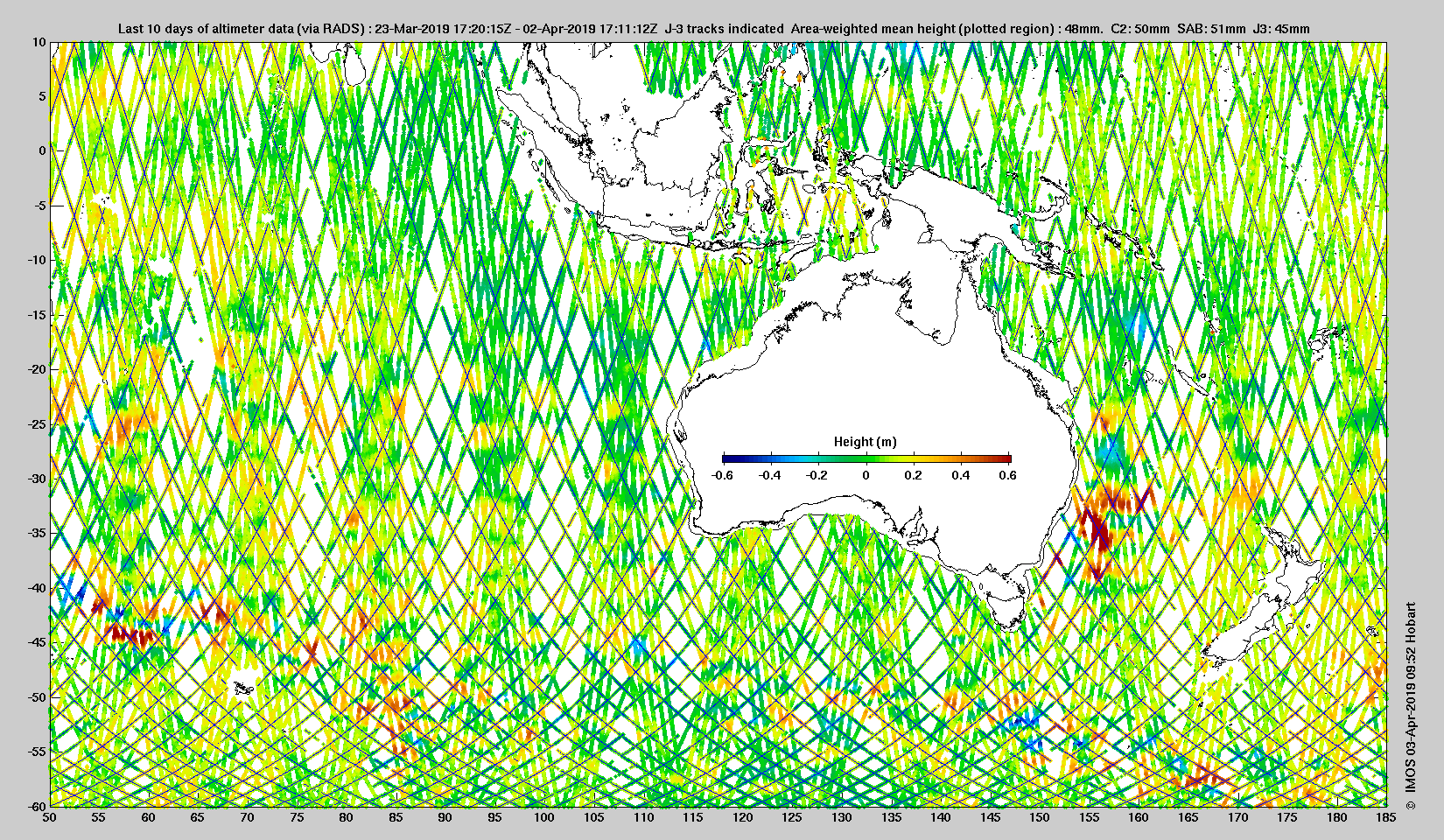1444x840 pixels.
Task: Click longitude axis label '130'
Action: (842, 817)
